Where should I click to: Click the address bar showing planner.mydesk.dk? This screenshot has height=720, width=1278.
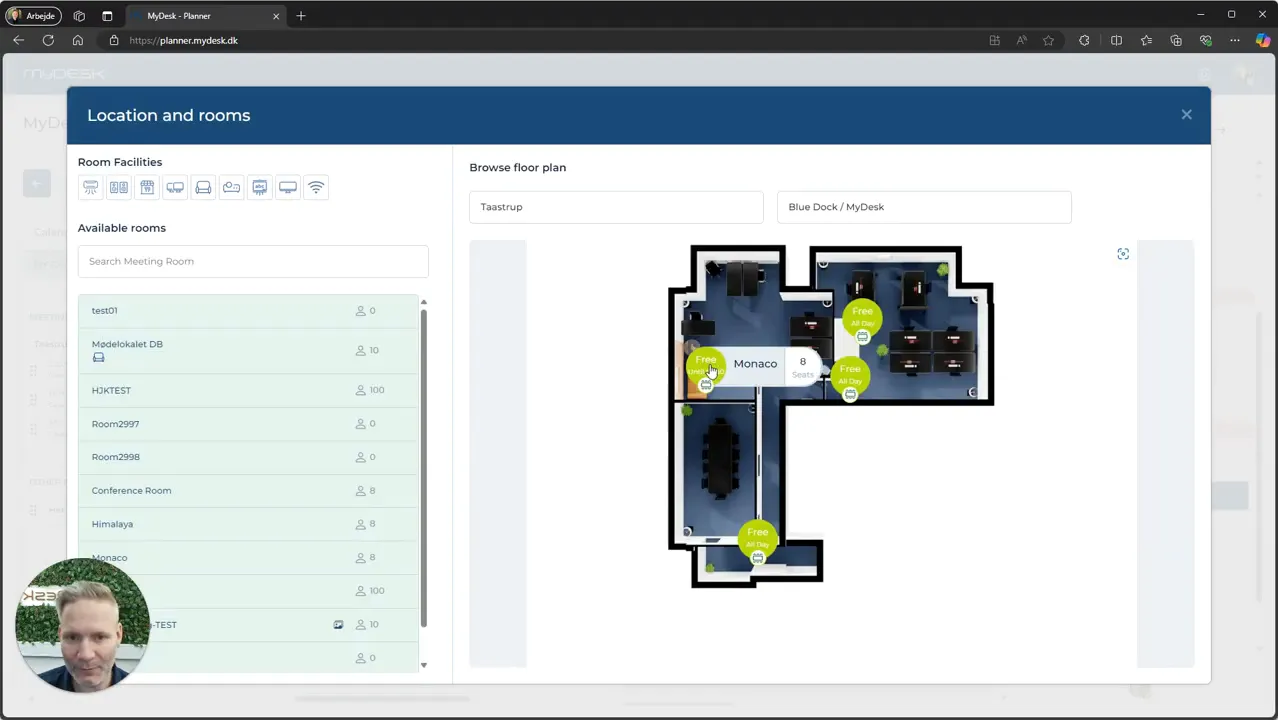click(x=540, y=40)
